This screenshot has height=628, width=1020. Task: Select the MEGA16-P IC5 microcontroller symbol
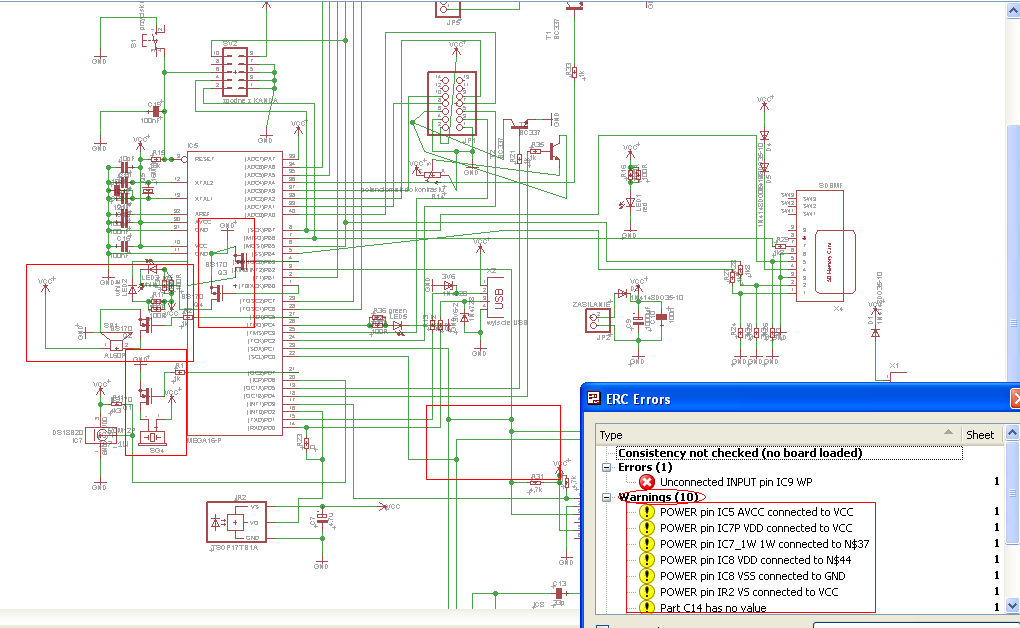(235, 295)
